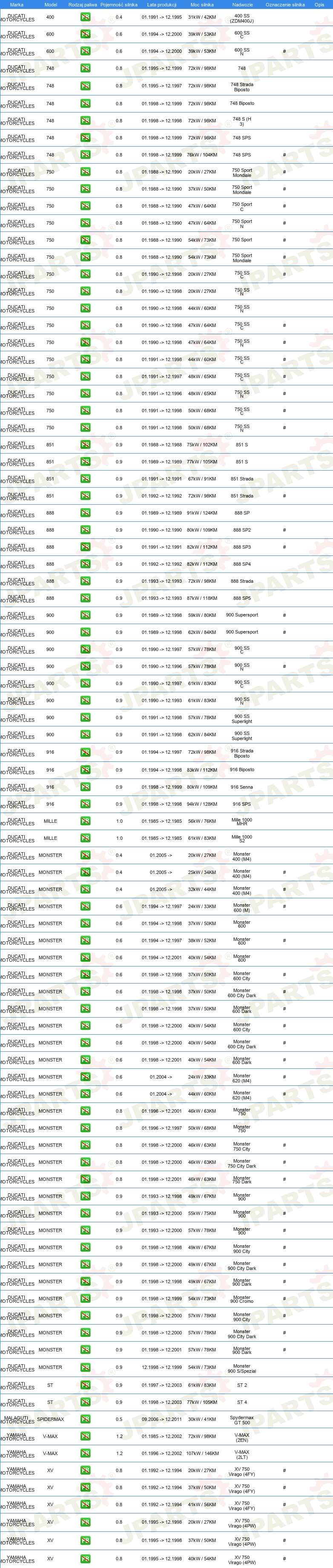This screenshot has height=1568, width=333.
Task: Click the Model column header
Action: [x=50, y=4]
